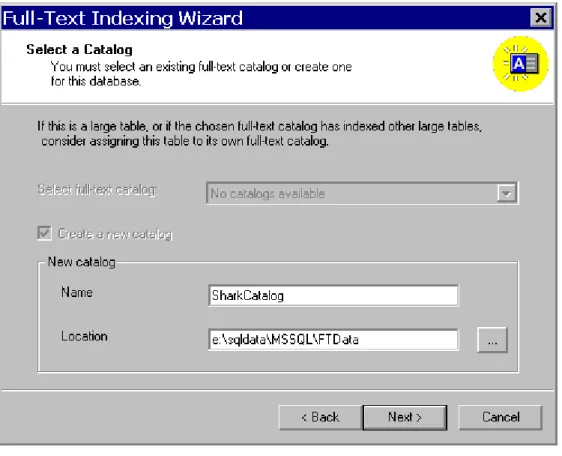Open the browse ellipsis button for Location
The width and height of the screenshot is (562, 456).
click(x=492, y=339)
